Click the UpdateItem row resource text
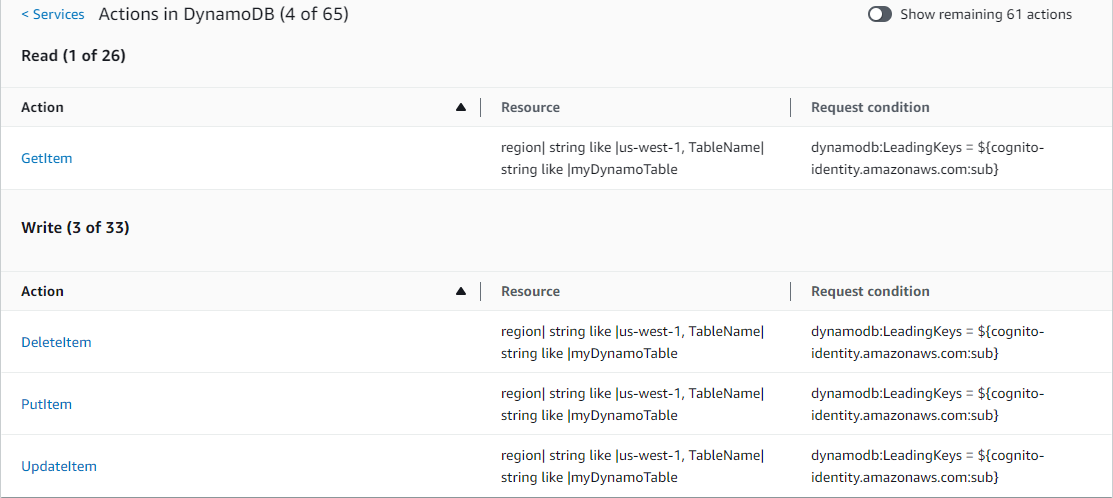This screenshot has width=1113, height=498. (632, 466)
